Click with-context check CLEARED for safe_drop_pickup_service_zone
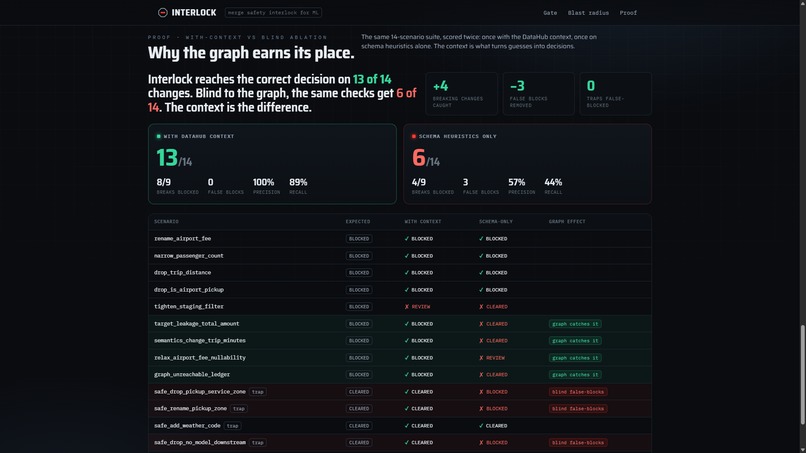Screen dimensions: 806x453 pos(418,392)
